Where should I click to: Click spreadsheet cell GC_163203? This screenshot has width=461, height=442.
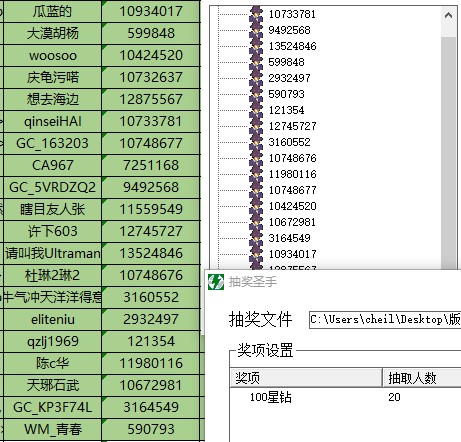[52, 143]
